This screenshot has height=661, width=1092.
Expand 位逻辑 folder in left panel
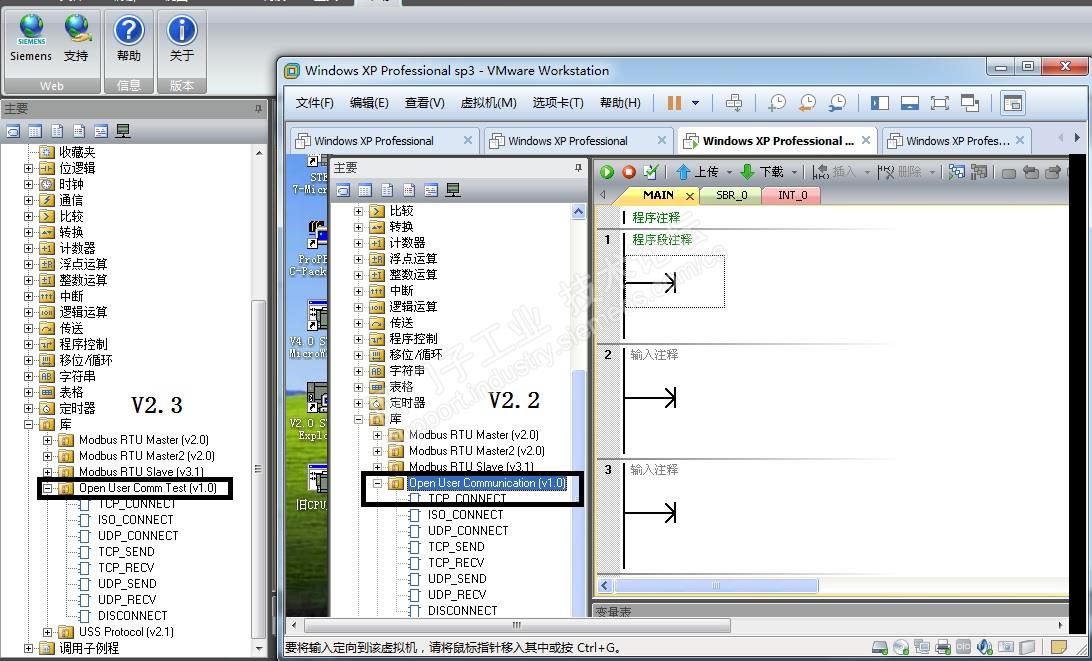pyautogui.click(x=29, y=168)
